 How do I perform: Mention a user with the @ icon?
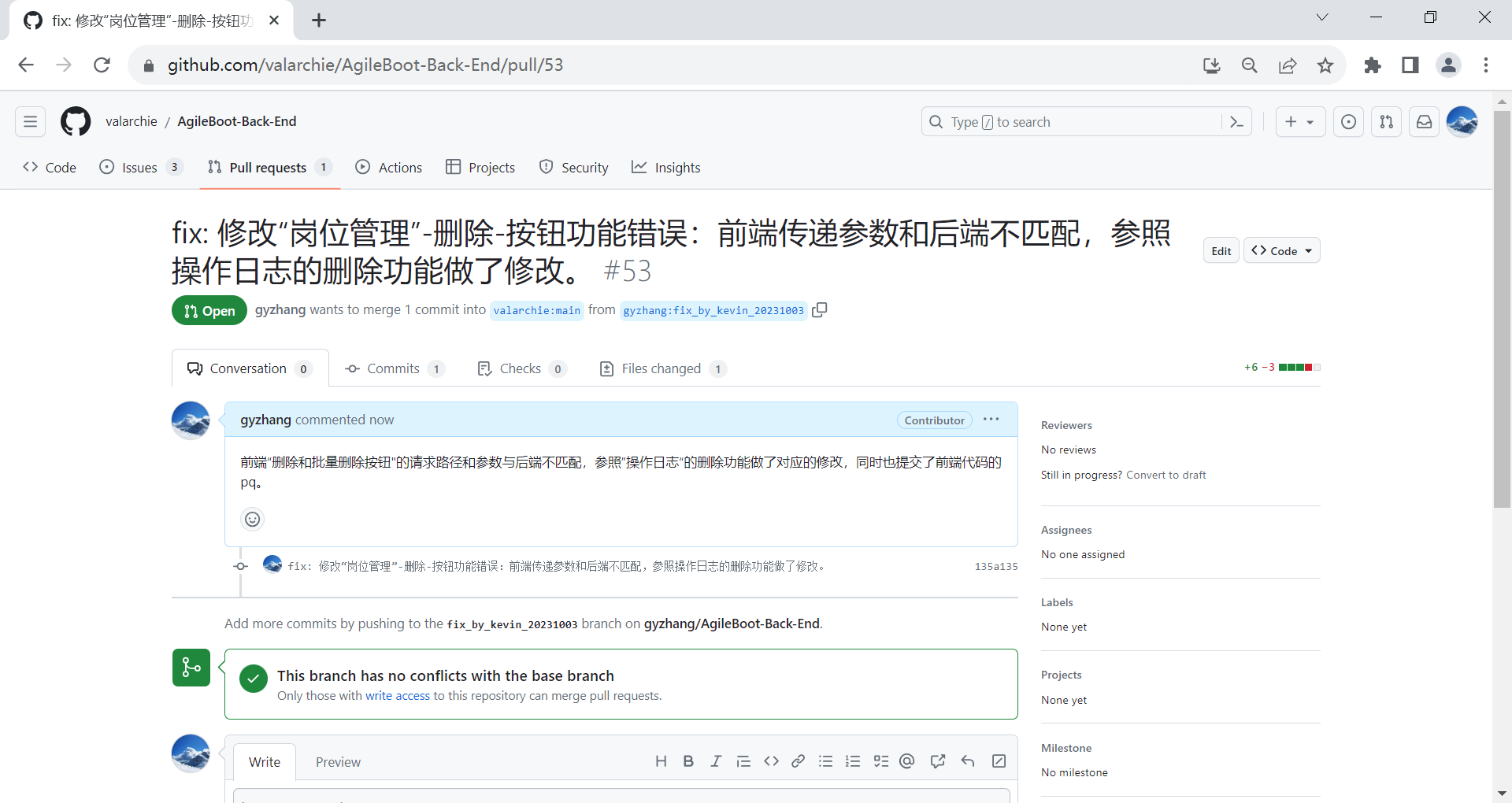(x=907, y=761)
